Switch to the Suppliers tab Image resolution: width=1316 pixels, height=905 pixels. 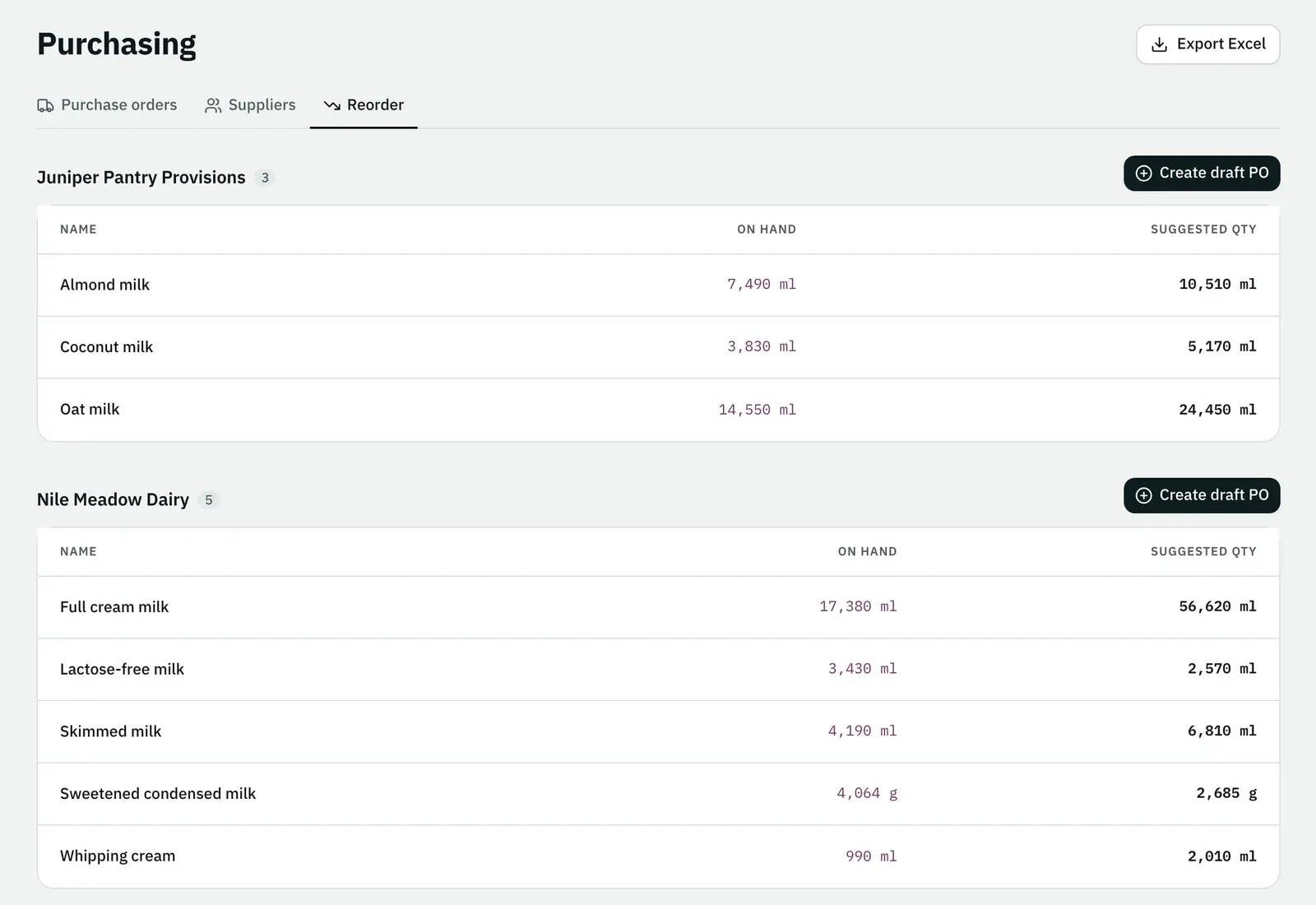click(x=250, y=105)
